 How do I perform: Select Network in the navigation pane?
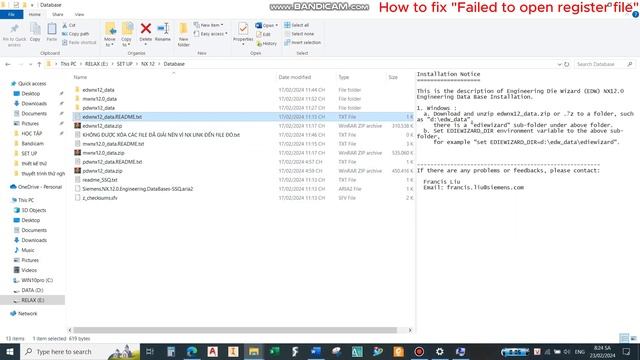[27, 313]
